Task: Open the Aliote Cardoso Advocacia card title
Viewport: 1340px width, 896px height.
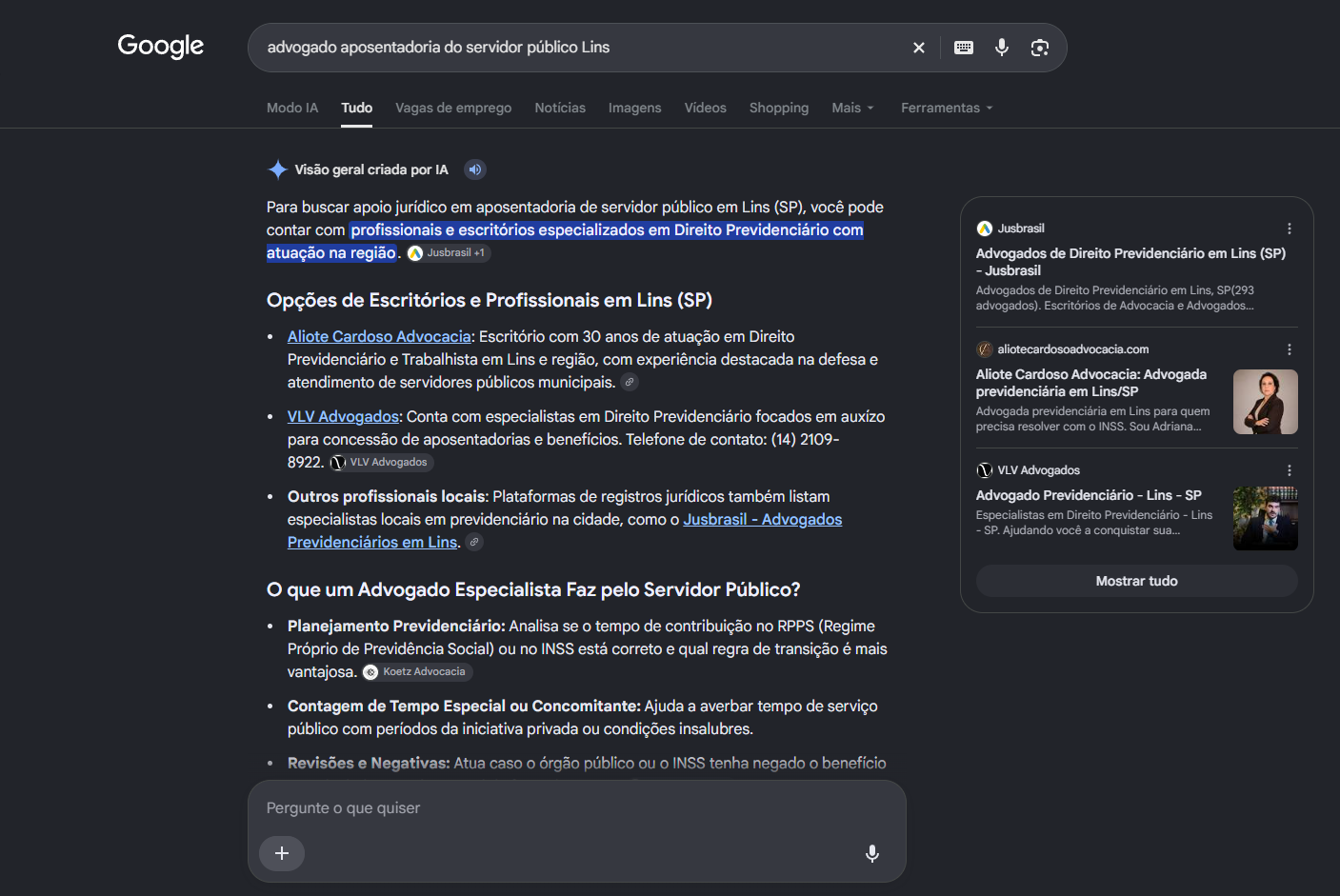Action: pyautogui.click(x=1091, y=383)
